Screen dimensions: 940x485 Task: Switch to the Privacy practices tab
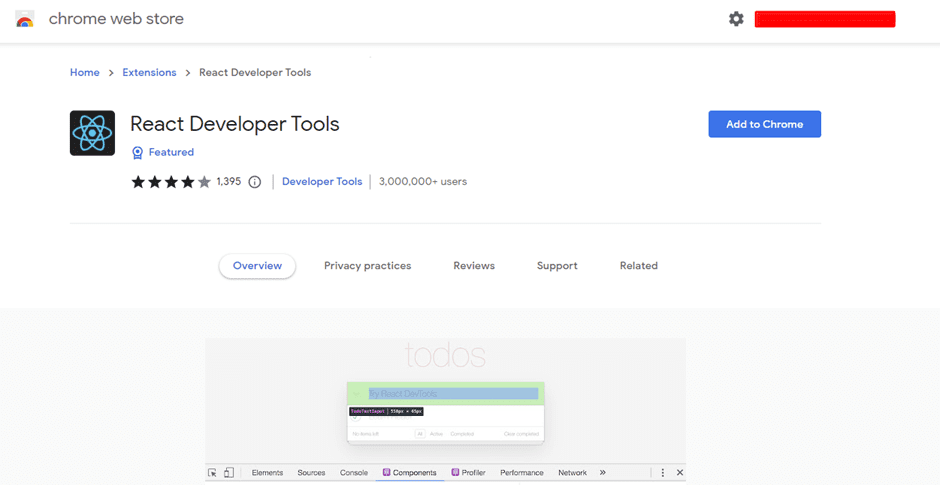367,266
